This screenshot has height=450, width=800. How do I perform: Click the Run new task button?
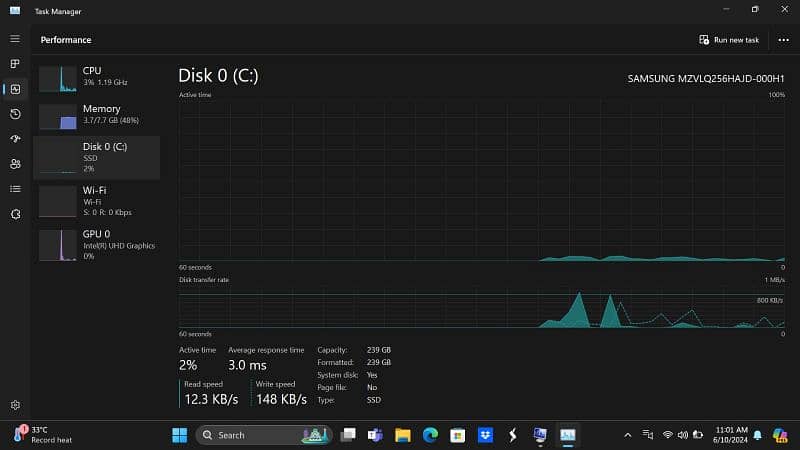(729, 40)
